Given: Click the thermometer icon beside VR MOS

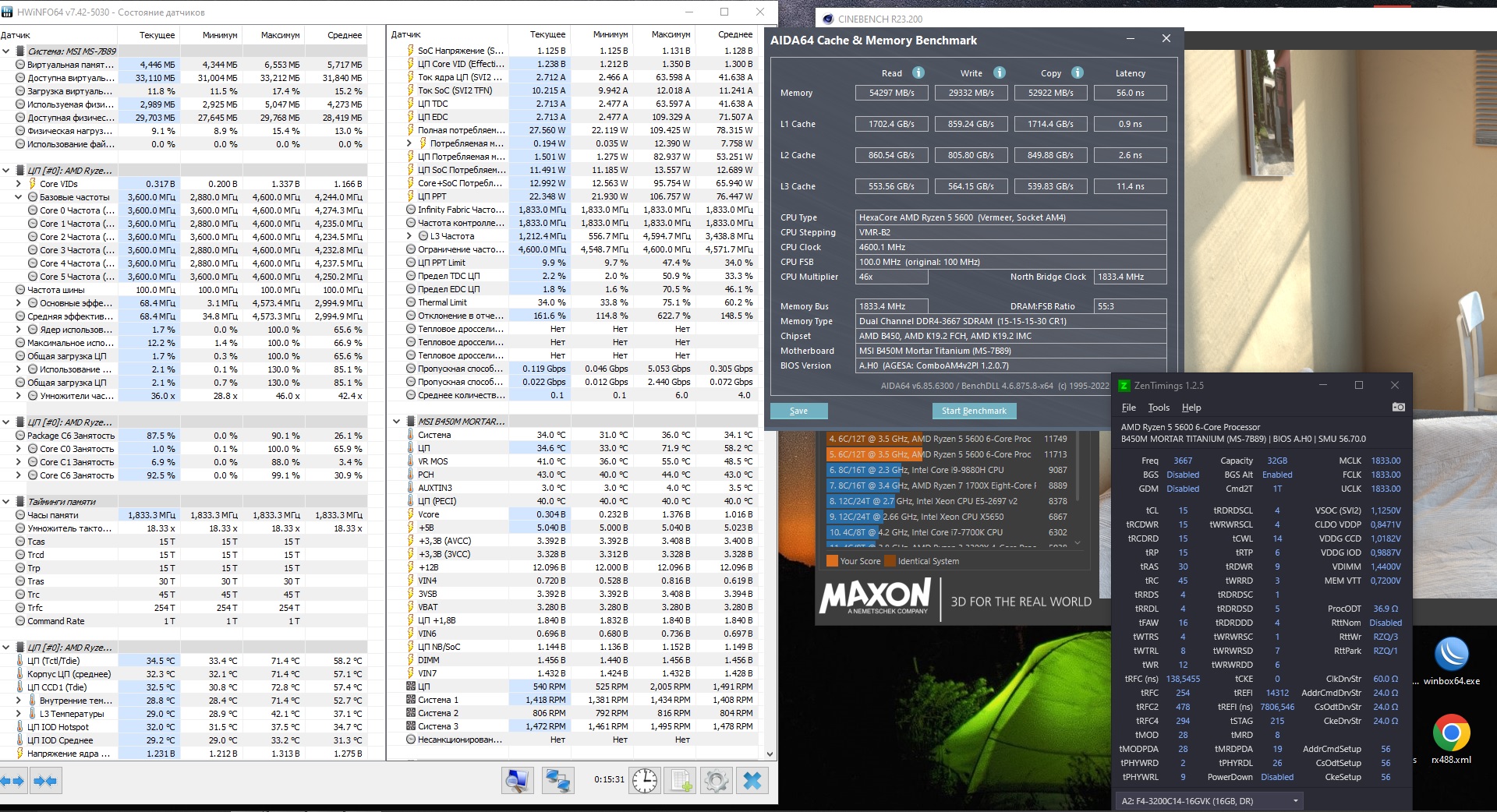Looking at the screenshot, I should point(411,461).
